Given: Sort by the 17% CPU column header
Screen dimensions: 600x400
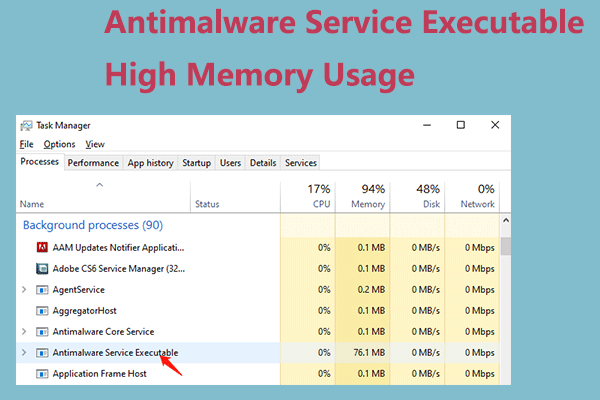Looking at the screenshot, I should (x=308, y=197).
